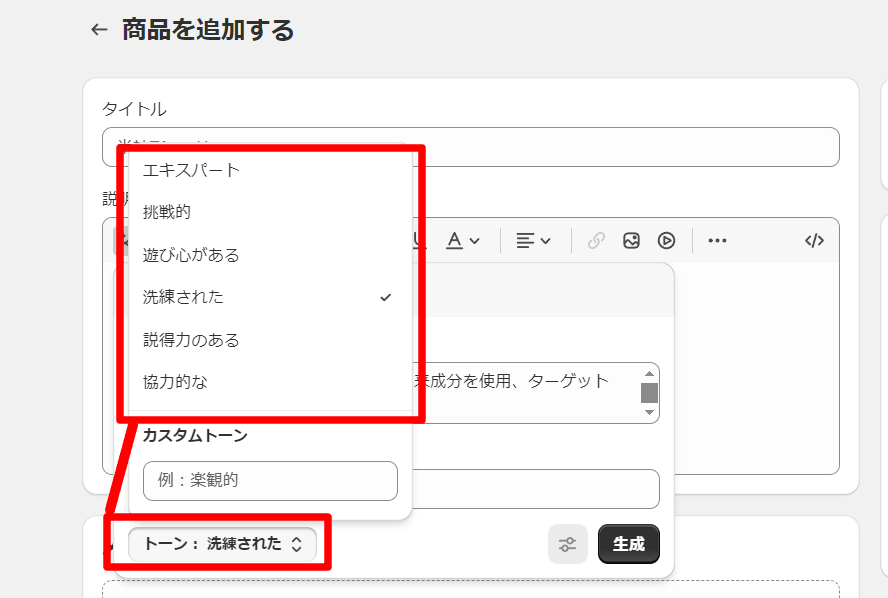
Task: Choose the 説得力のある tone option
Action: pyautogui.click(x=192, y=340)
